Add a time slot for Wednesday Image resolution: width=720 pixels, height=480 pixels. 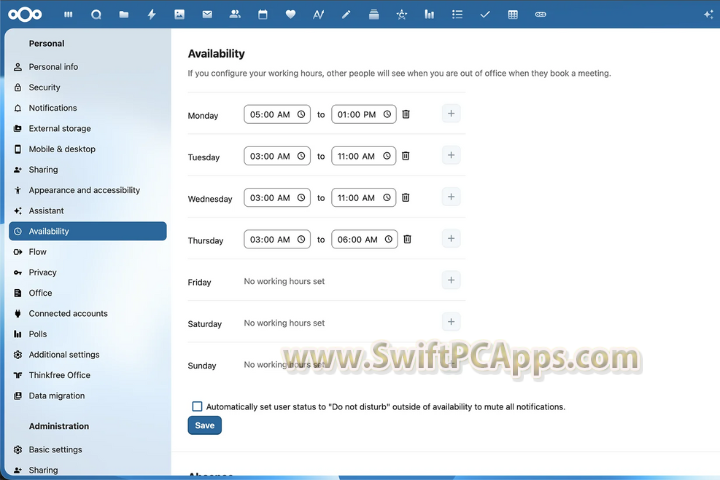(451, 197)
